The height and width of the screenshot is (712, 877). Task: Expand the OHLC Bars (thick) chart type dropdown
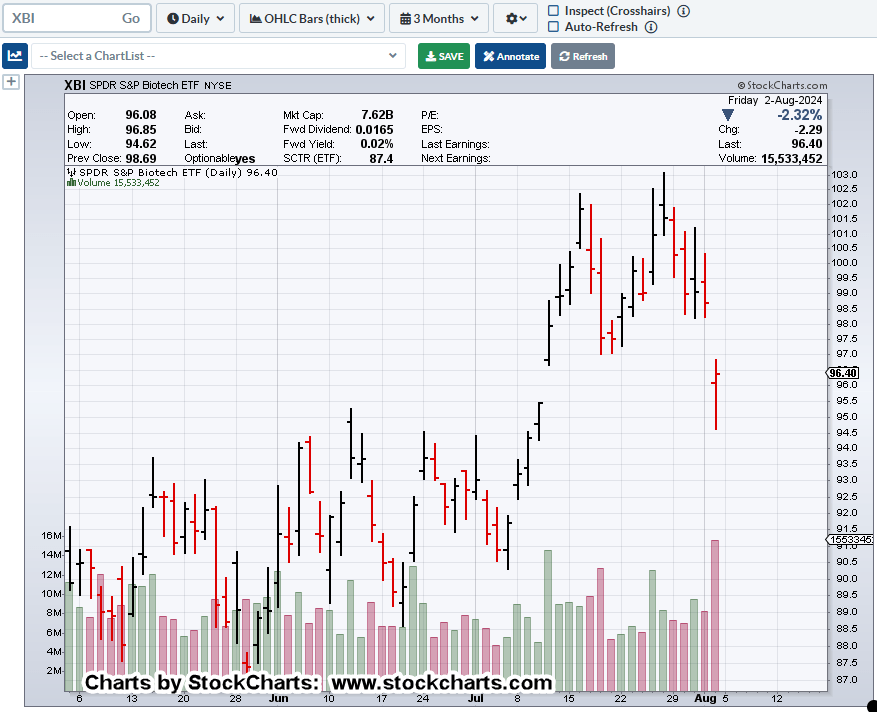[x=311, y=18]
